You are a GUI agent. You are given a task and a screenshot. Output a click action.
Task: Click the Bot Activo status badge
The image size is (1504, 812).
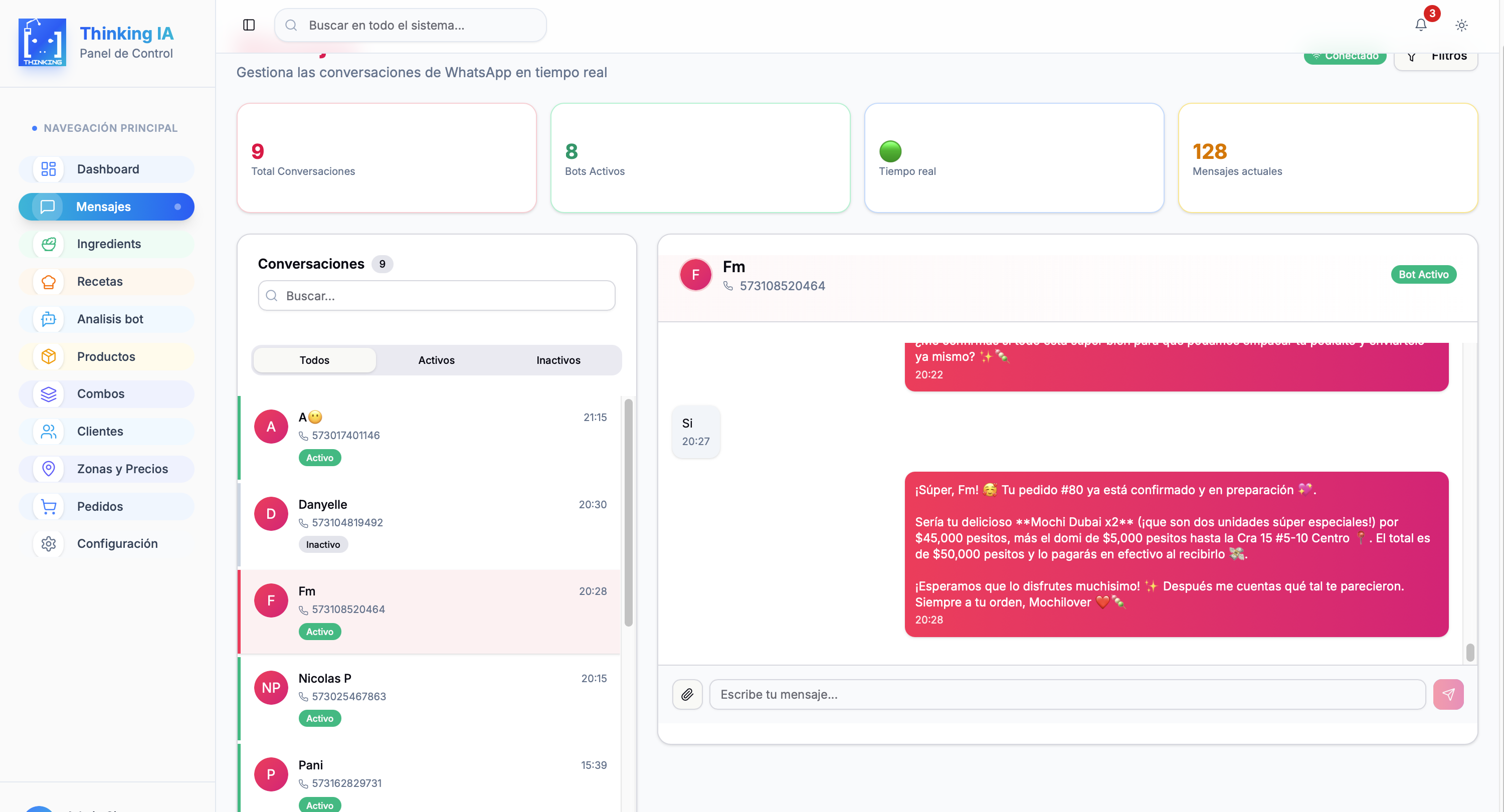[x=1423, y=274]
